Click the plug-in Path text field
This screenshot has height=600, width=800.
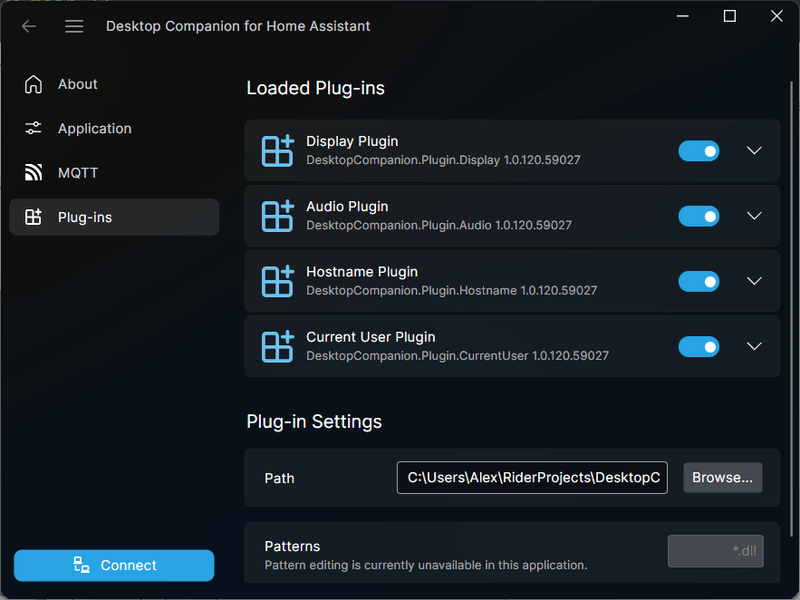pos(532,478)
